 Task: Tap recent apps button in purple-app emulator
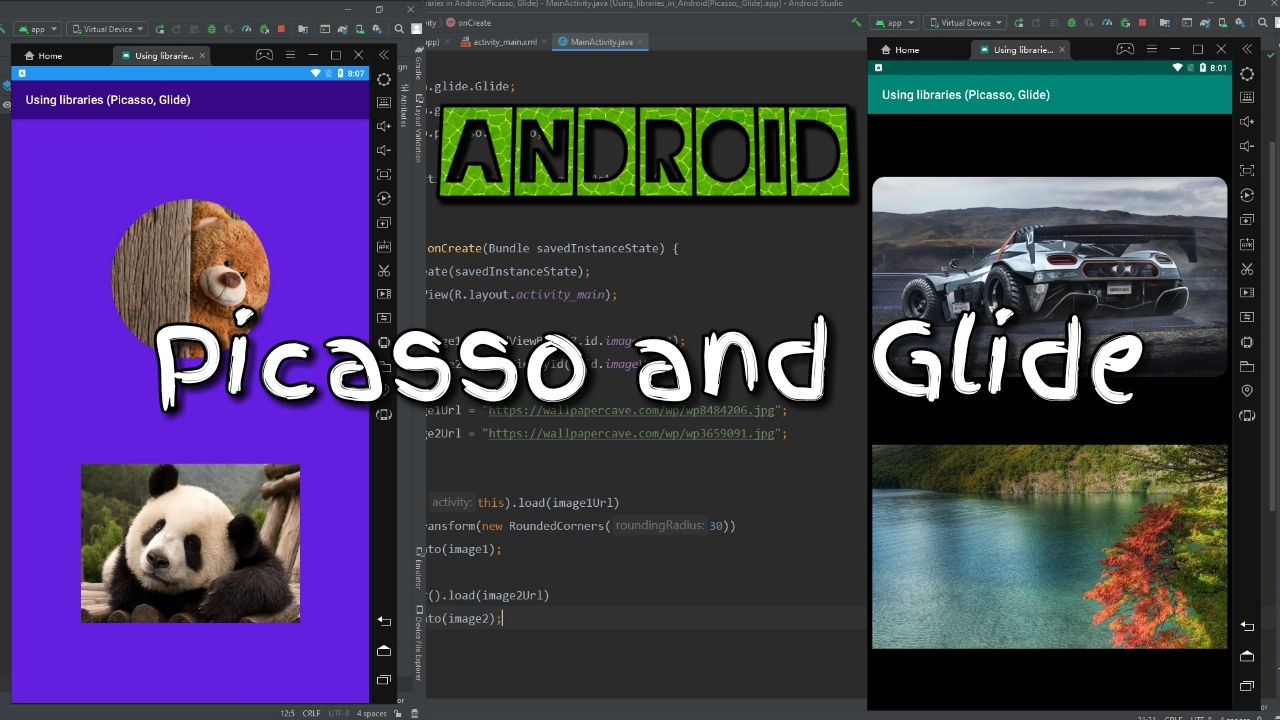tap(384, 681)
